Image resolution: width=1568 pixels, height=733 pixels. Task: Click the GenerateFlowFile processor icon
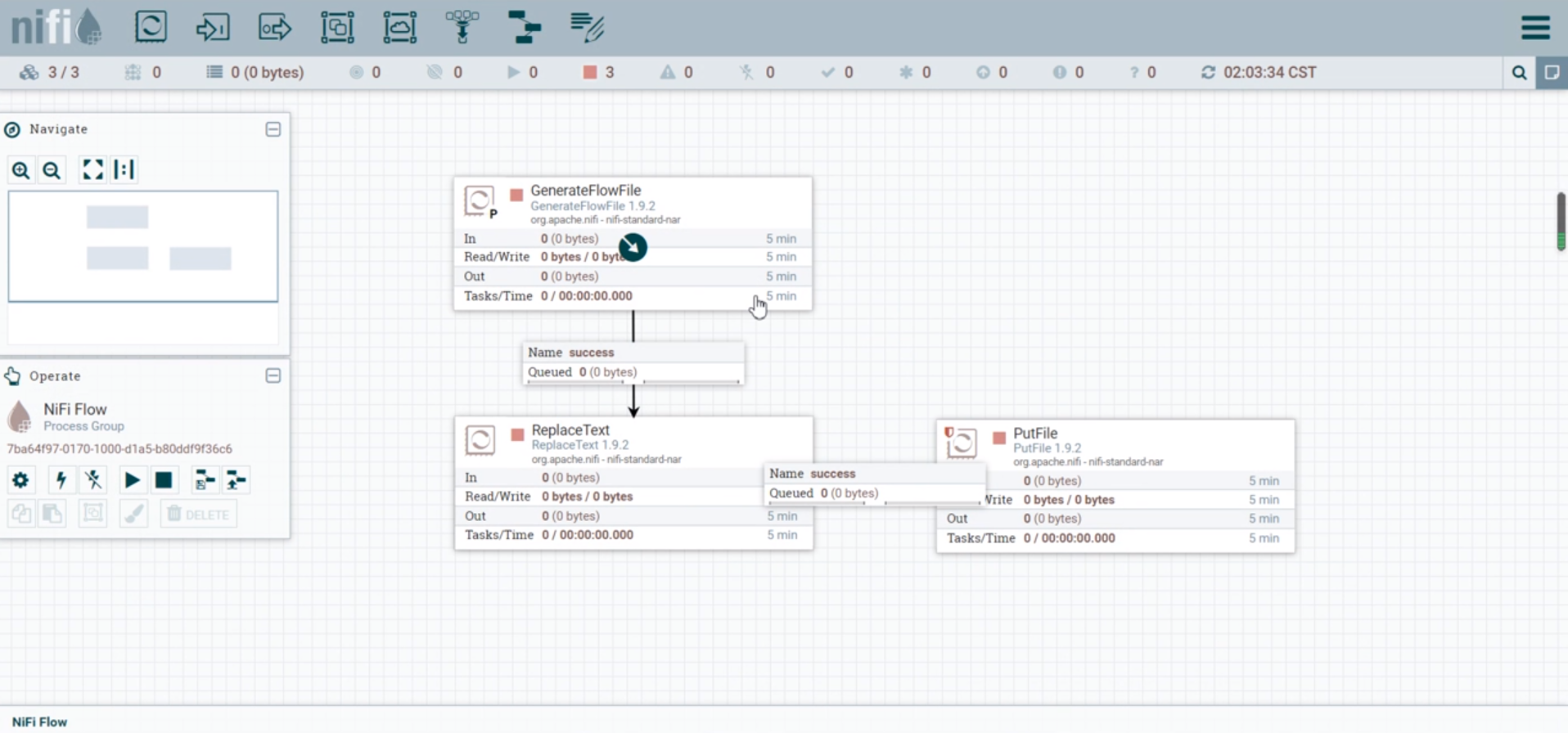tap(480, 201)
